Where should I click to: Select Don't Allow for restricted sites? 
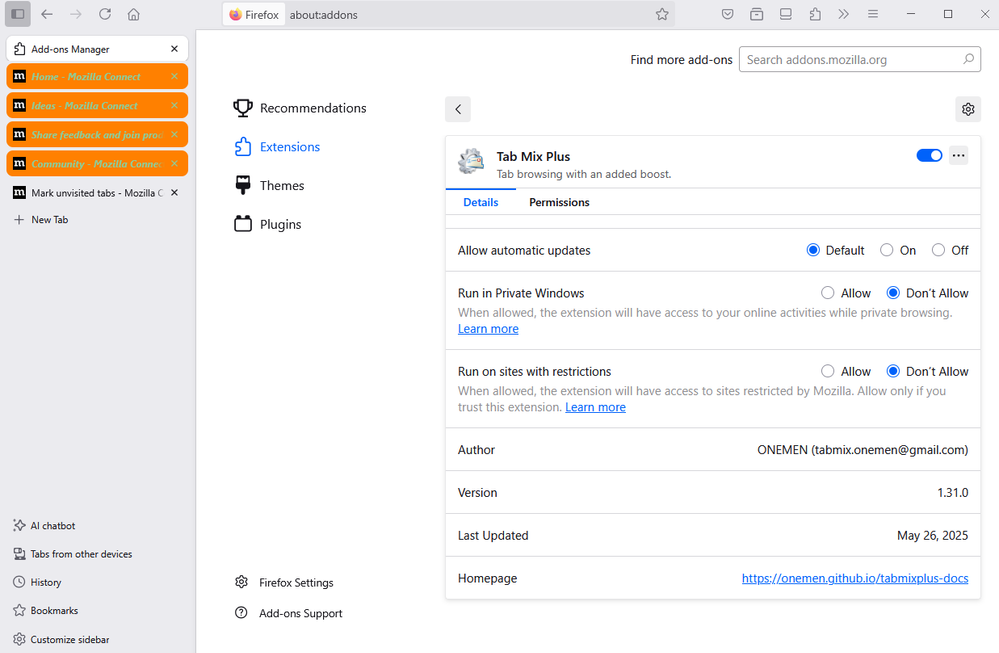[x=893, y=371]
